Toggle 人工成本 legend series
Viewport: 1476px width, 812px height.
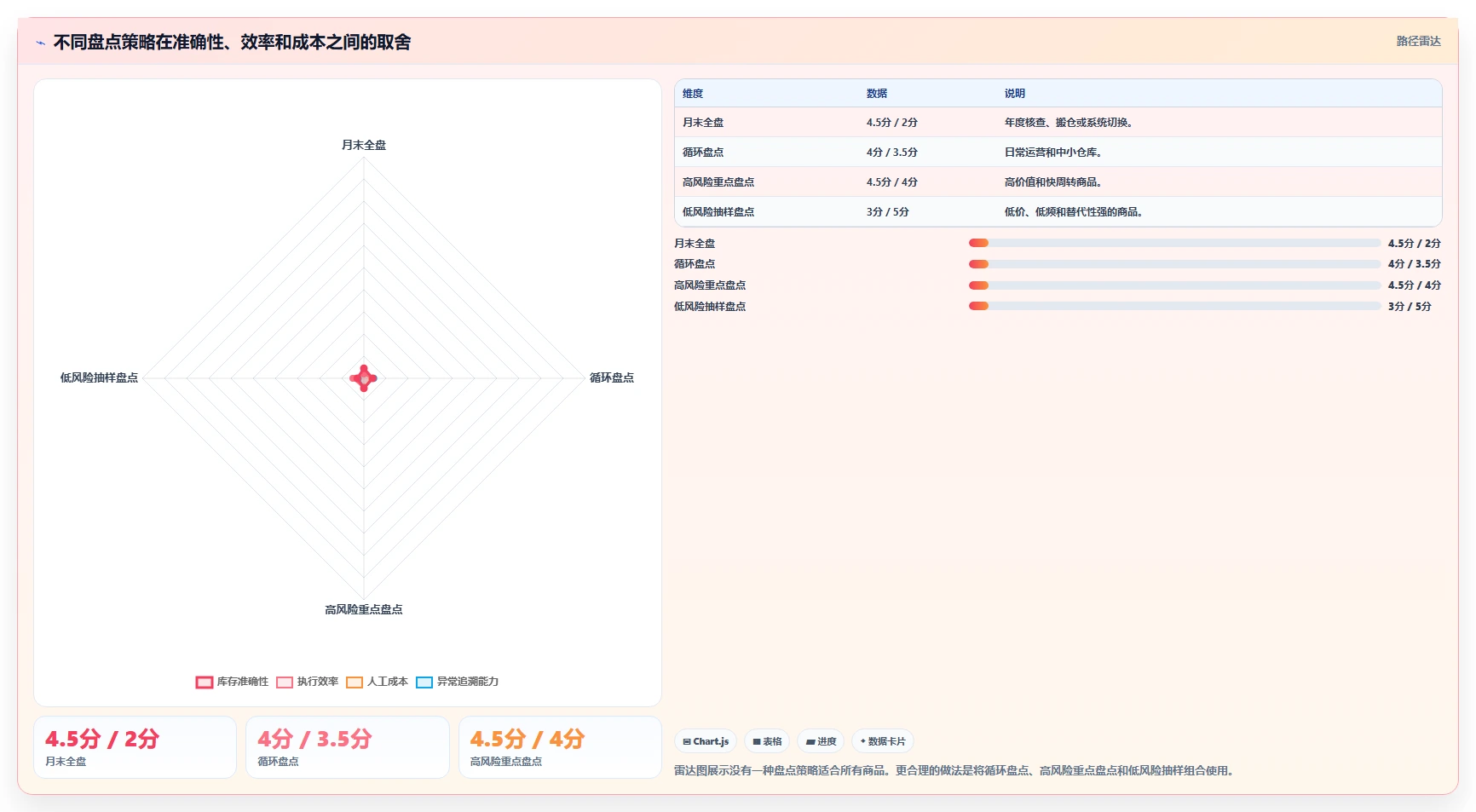378,682
